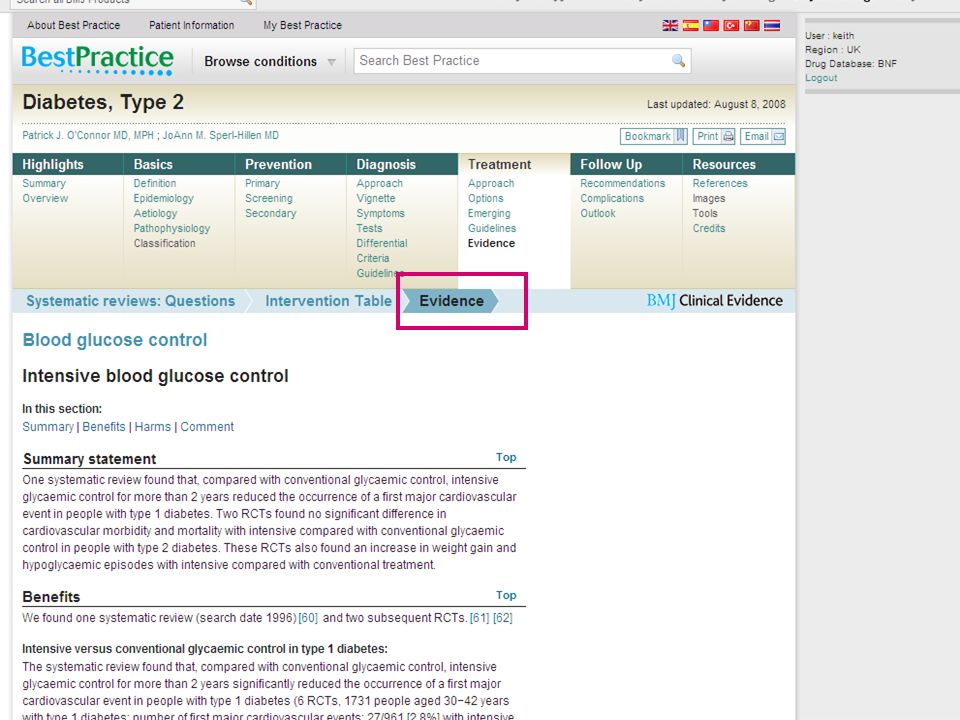960x720 pixels.
Task: Switch to the Follow Up tab
Action: pyautogui.click(x=626, y=164)
